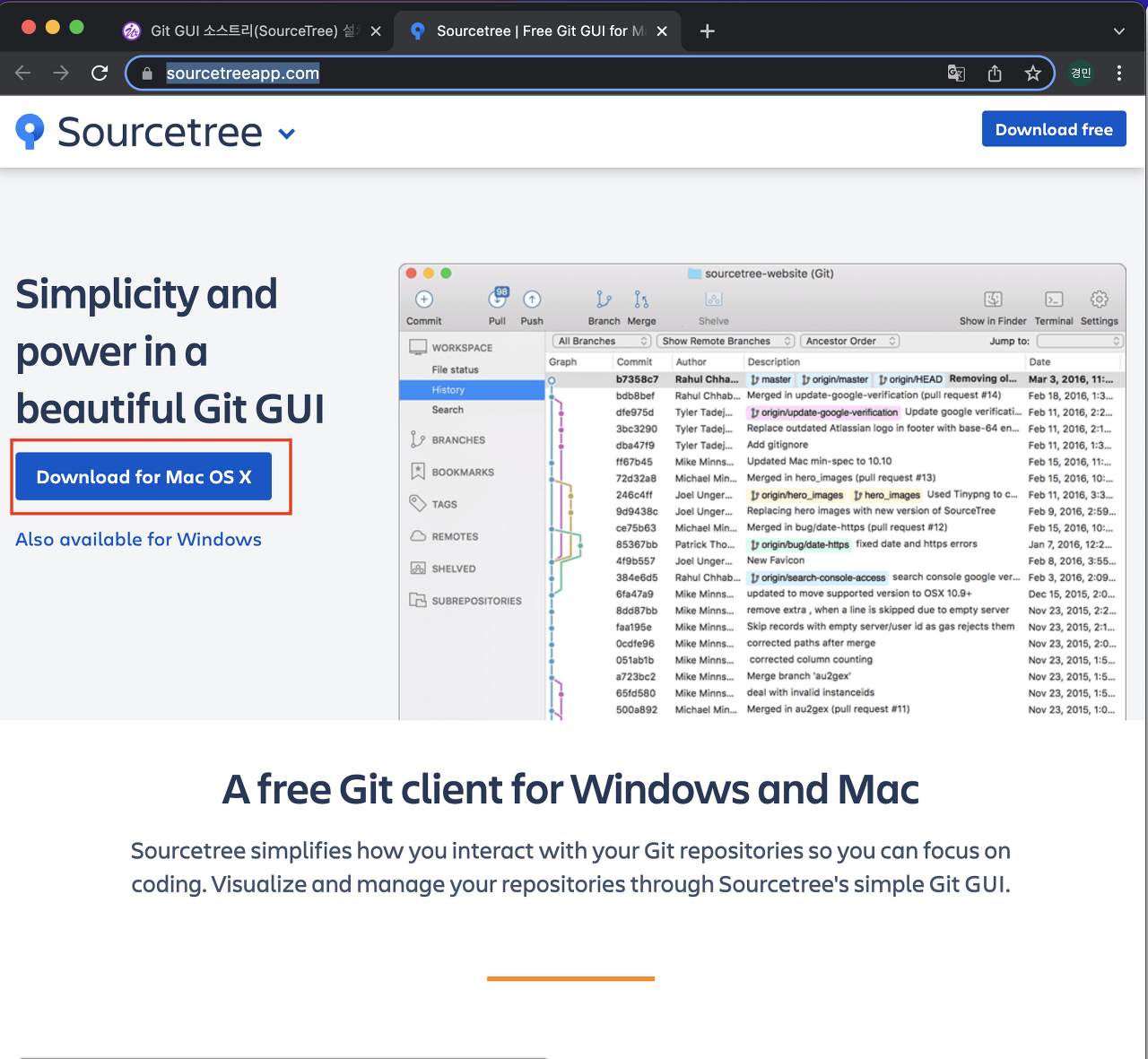The image size is (1148, 1059).
Task: Click the Branch icon in the screenshot
Action: [604, 299]
